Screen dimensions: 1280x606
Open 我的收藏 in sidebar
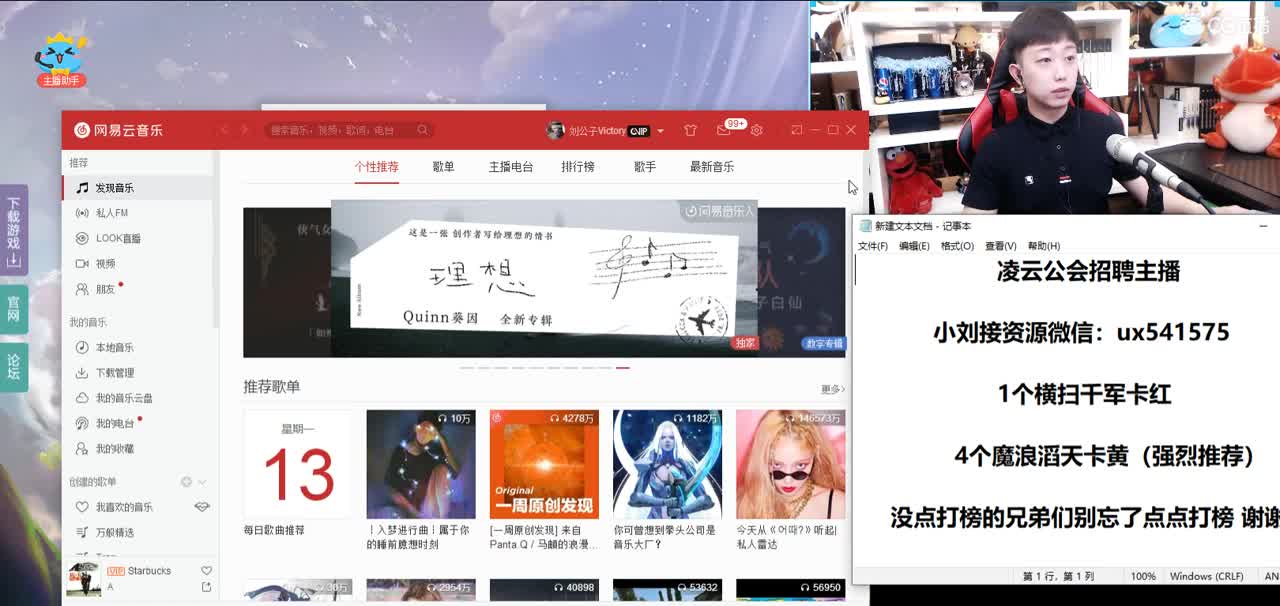tap(138, 449)
